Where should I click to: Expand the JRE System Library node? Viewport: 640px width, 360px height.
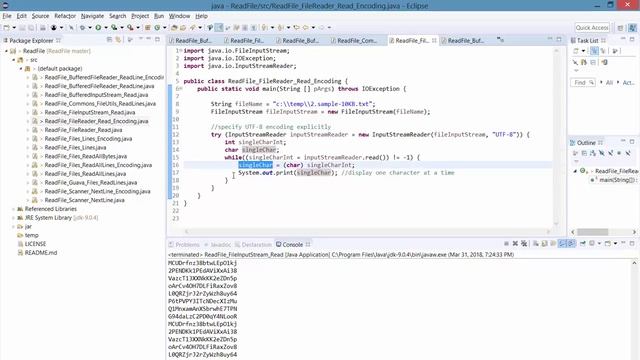[x=13, y=218]
